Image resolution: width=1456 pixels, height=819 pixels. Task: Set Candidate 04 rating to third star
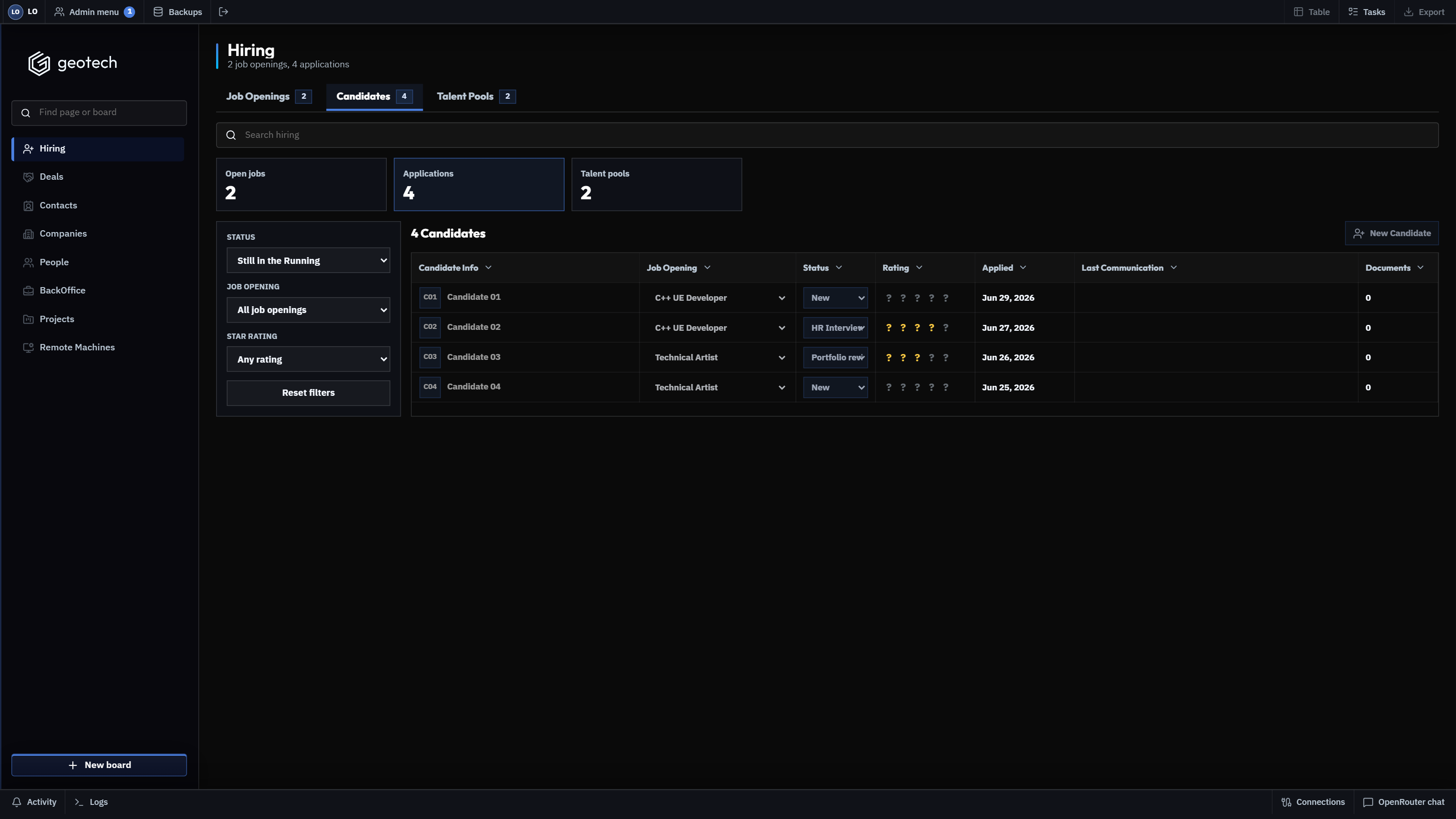[917, 388]
